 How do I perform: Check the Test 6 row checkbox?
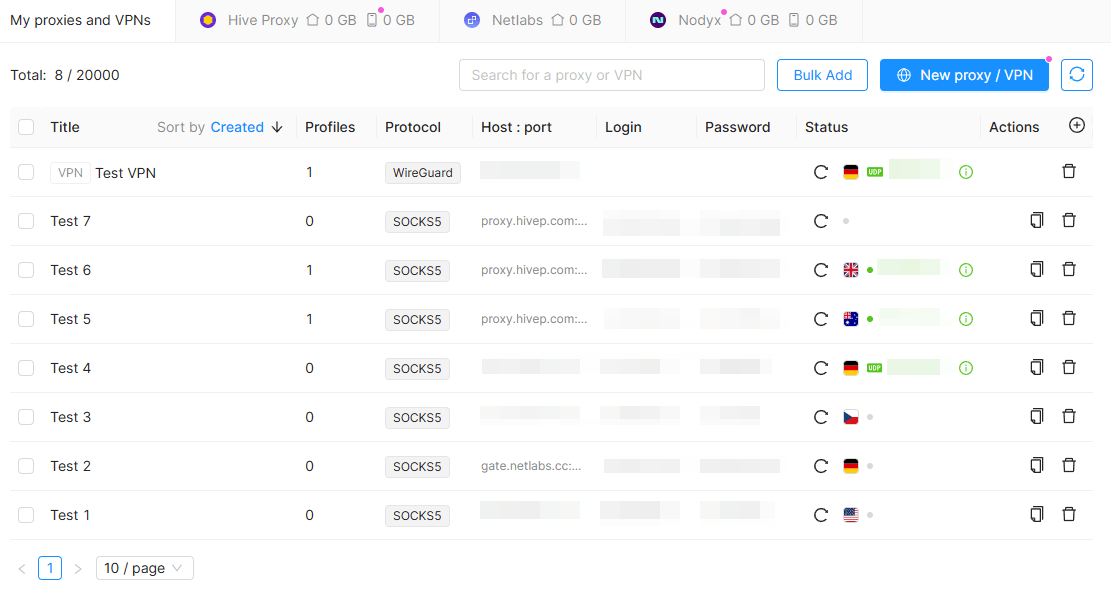coord(26,270)
